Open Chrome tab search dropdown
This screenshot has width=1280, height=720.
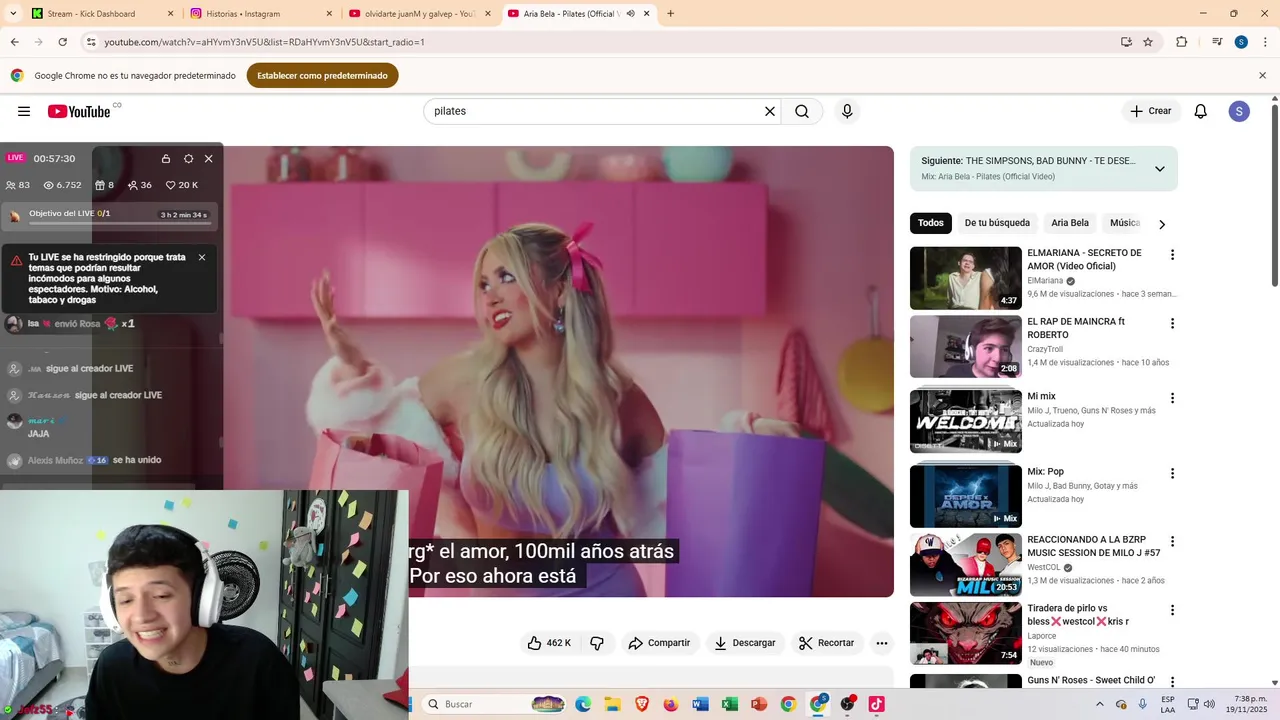click(11, 14)
